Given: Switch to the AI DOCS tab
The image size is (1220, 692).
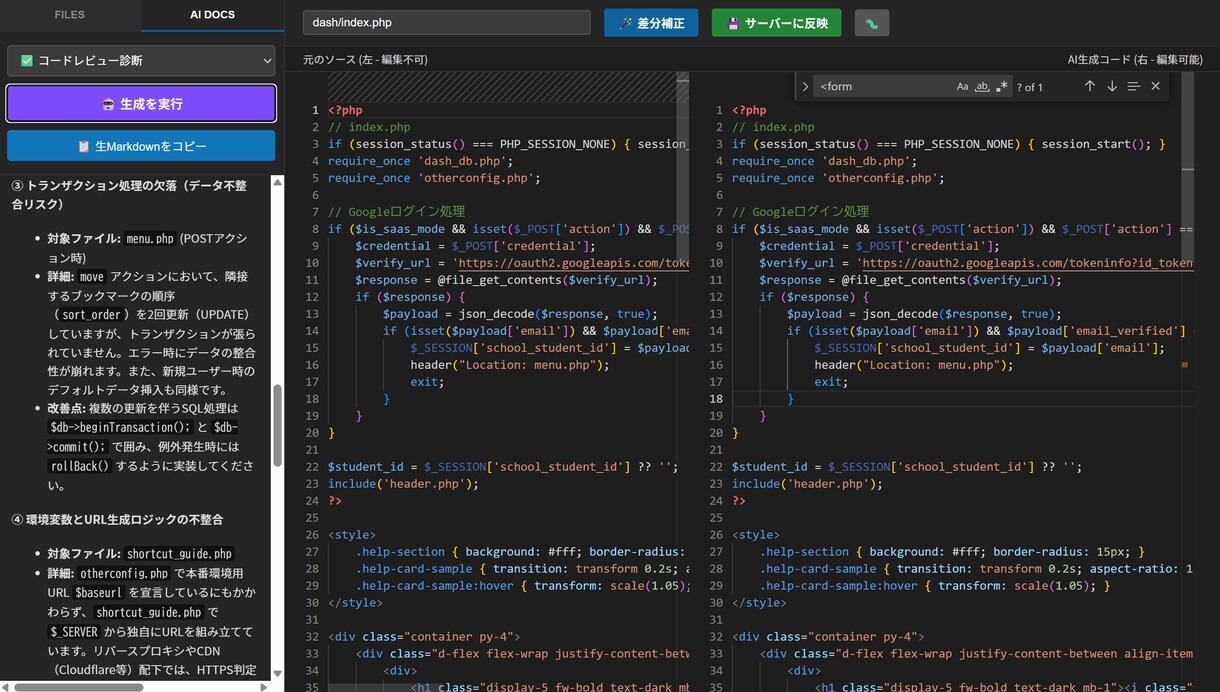Looking at the screenshot, I should click(213, 15).
